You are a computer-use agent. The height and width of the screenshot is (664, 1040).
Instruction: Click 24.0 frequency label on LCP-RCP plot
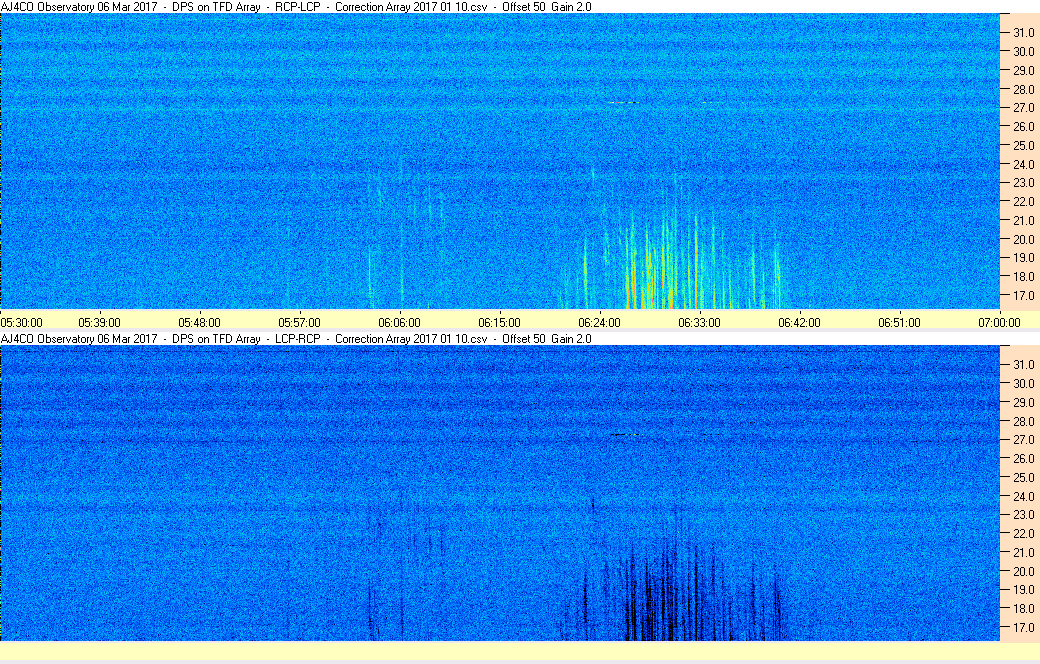[1023, 496]
